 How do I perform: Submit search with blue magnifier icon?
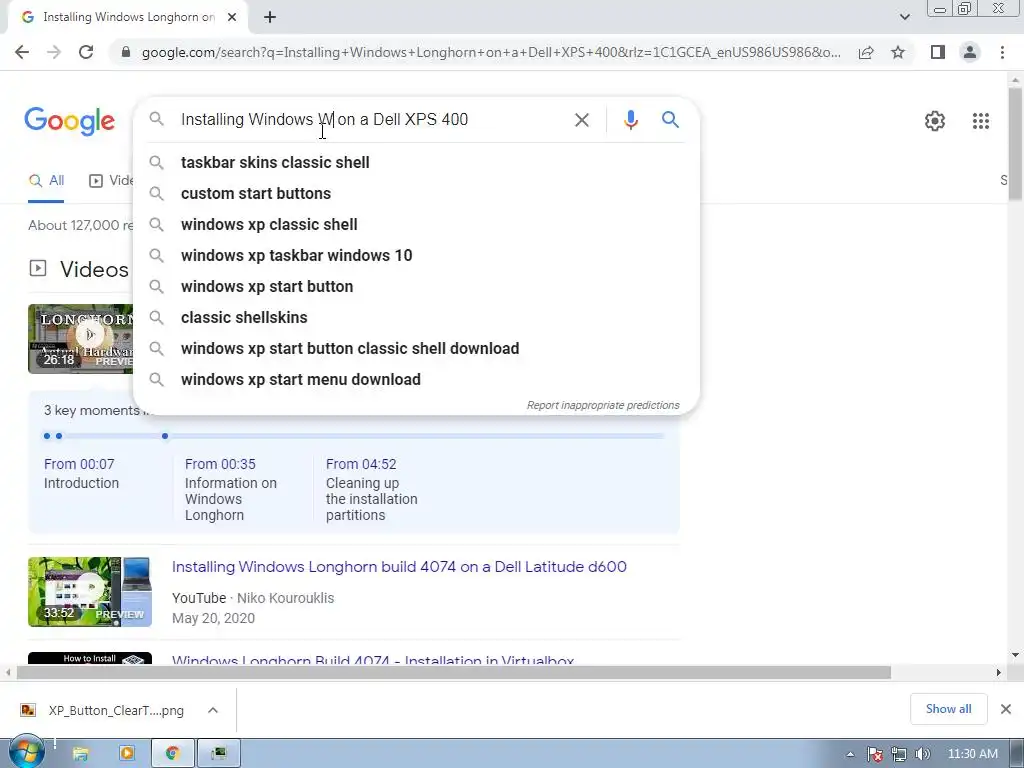click(670, 120)
